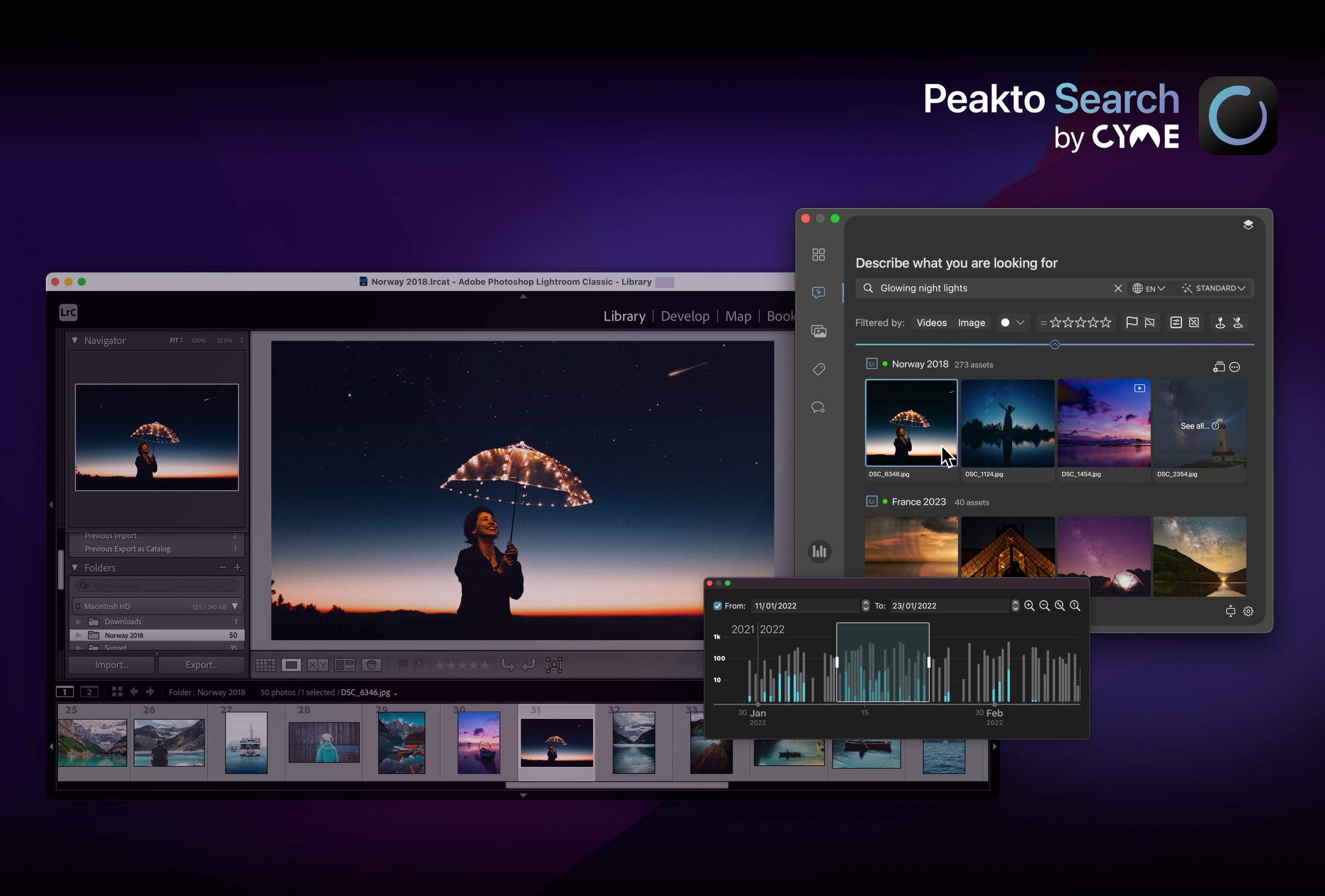Open Peakto keywords tag panel
This screenshot has height=896, width=1325.
point(819,369)
